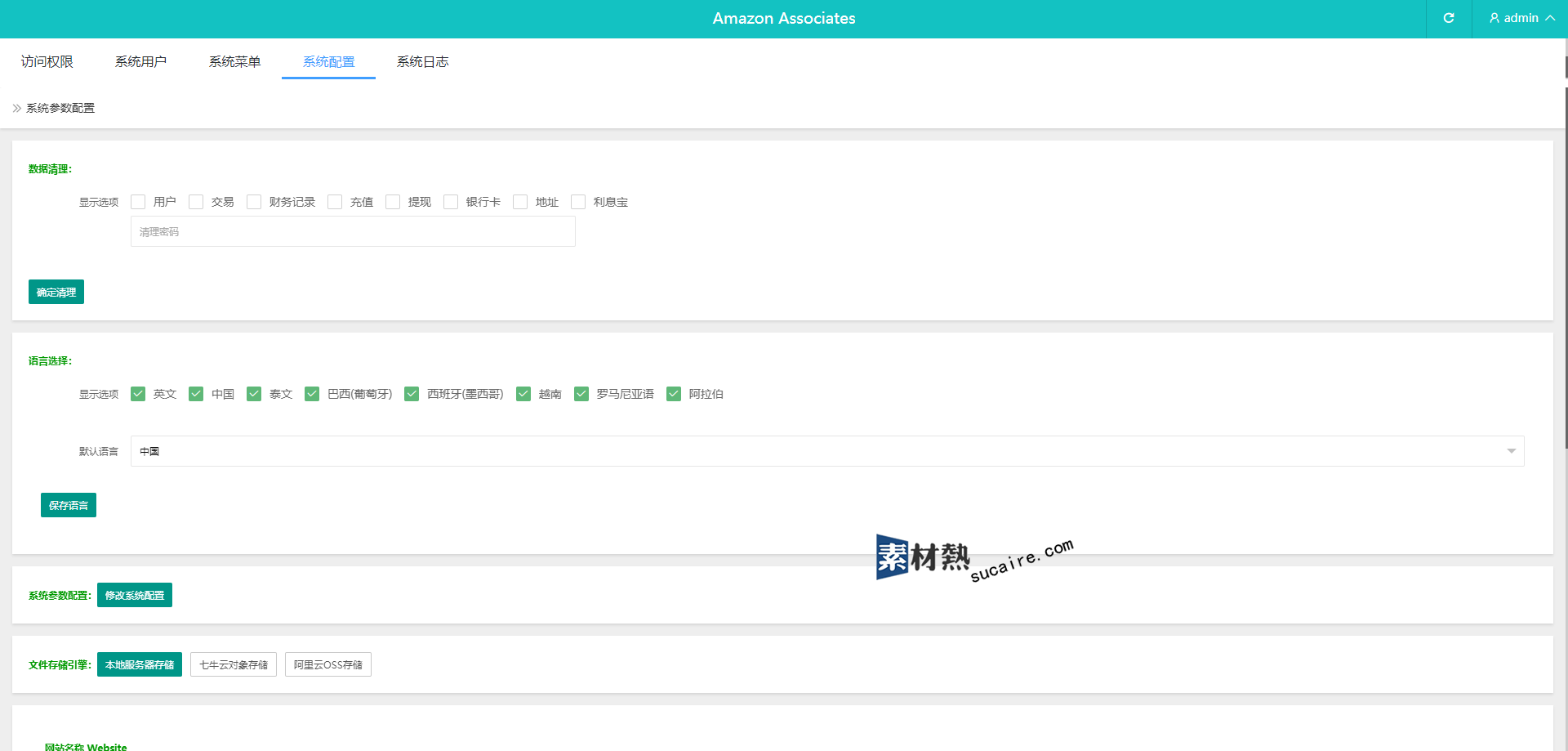Click the 系统参数配置 breadcrumb text
1568x751 pixels.
[x=60, y=108]
